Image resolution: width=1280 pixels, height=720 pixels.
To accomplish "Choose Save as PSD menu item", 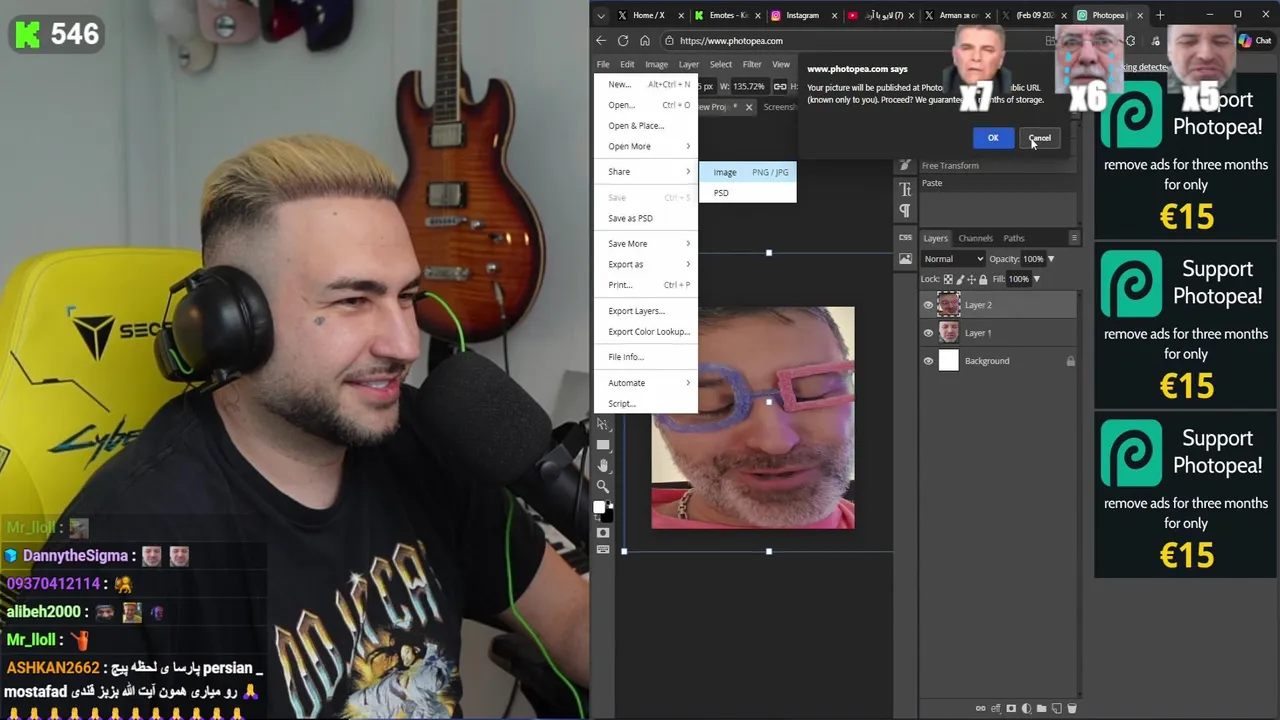I will coord(647,218).
